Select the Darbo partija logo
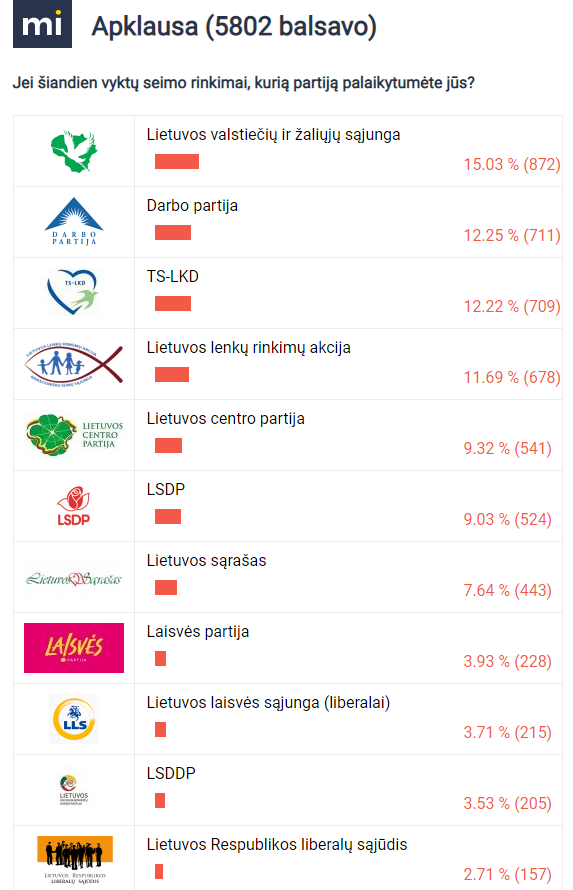573x890 pixels. [x=74, y=221]
